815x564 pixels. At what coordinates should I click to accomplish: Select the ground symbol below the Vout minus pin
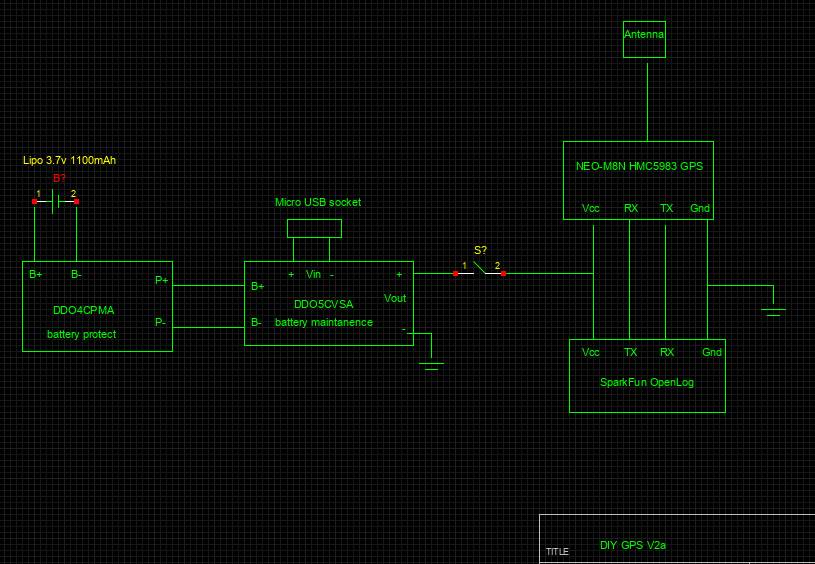pos(431,365)
